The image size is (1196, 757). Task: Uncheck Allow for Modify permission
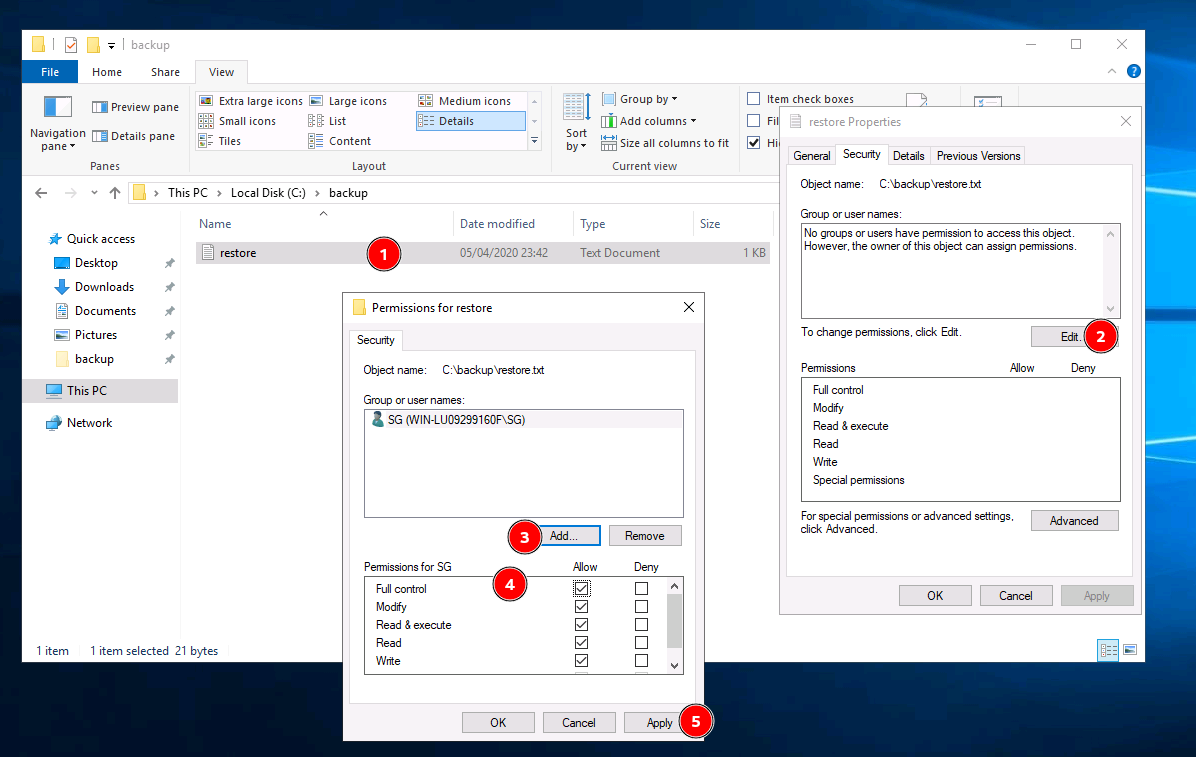coord(581,607)
